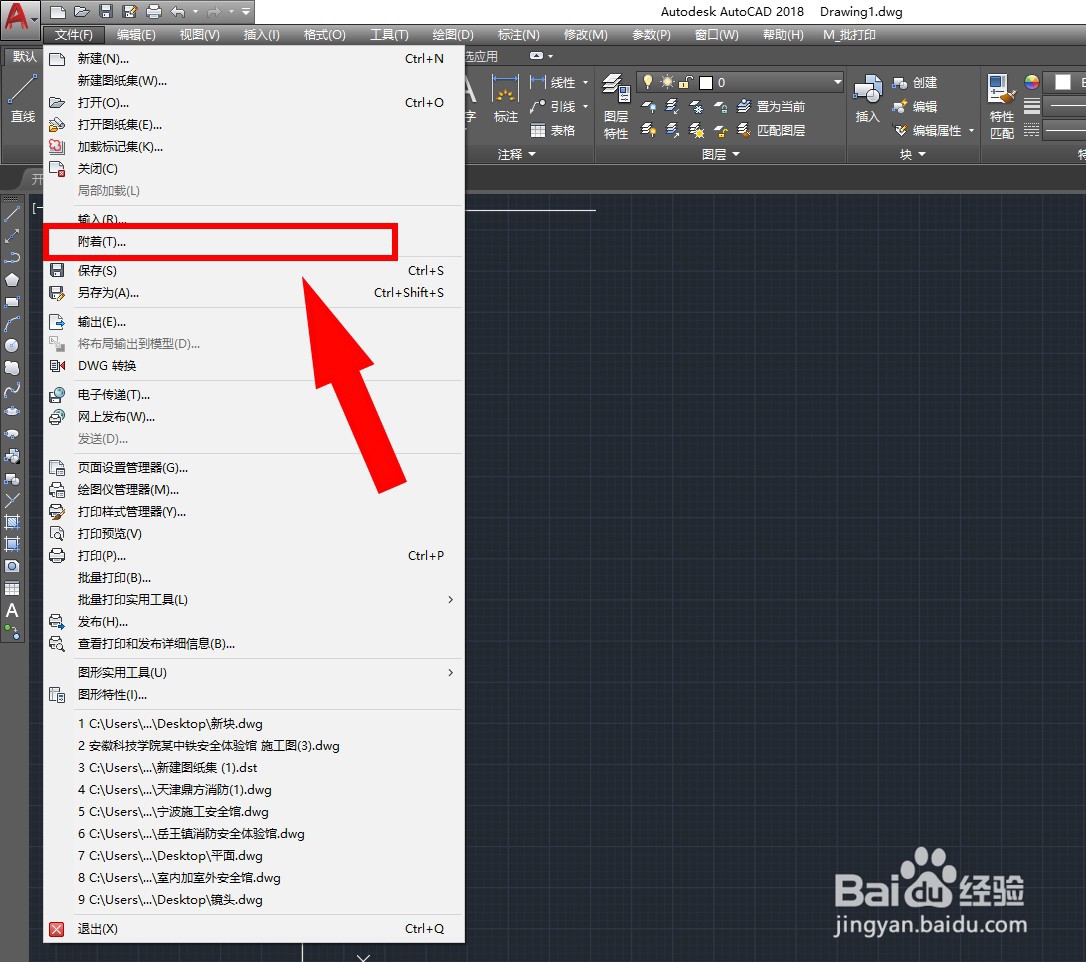Choose 打开图纸集(E)... menu entry
The height and width of the screenshot is (962, 1086).
(254, 125)
